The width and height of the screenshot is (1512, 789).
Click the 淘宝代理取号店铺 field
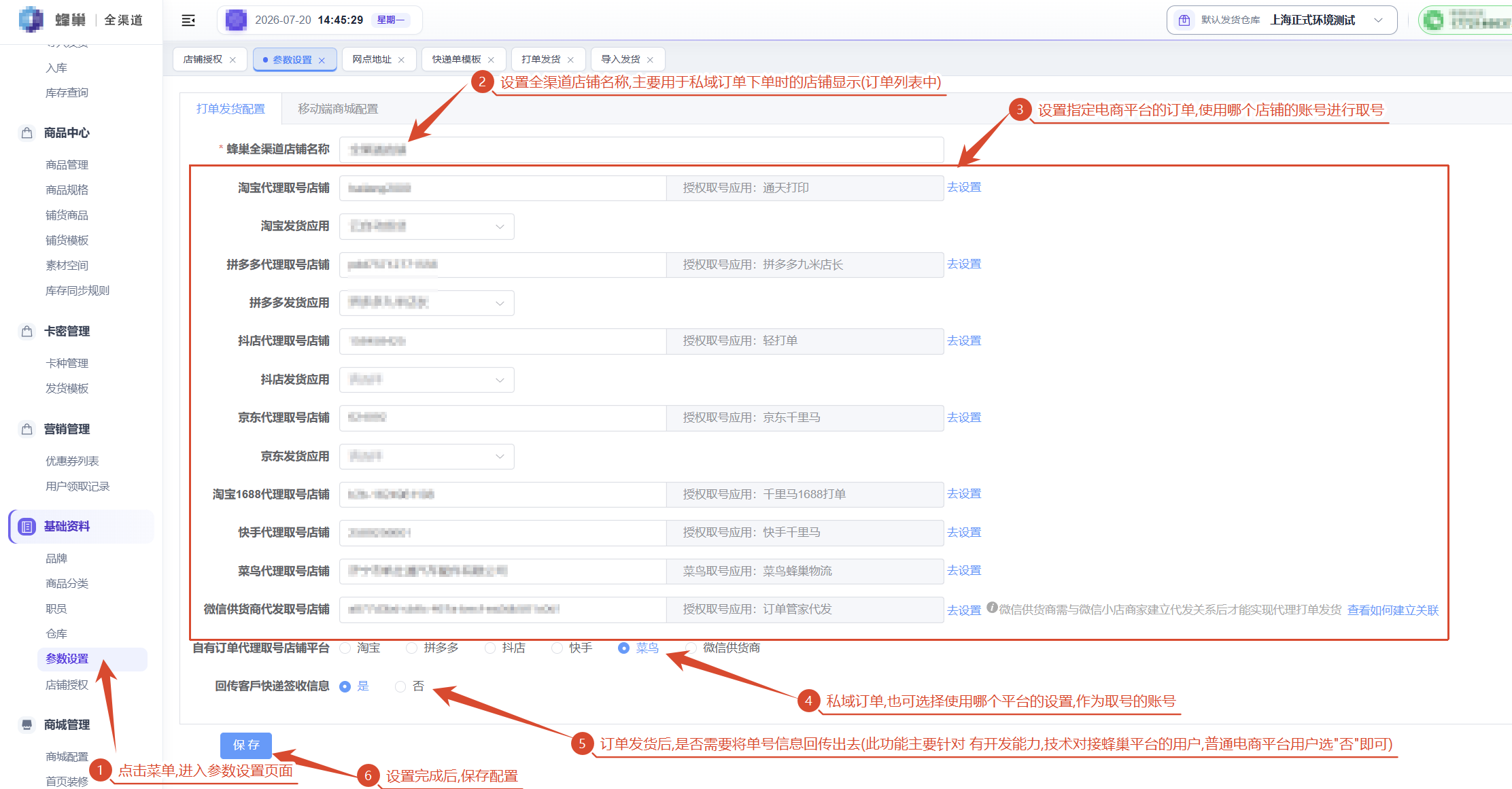pyautogui.click(x=502, y=188)
